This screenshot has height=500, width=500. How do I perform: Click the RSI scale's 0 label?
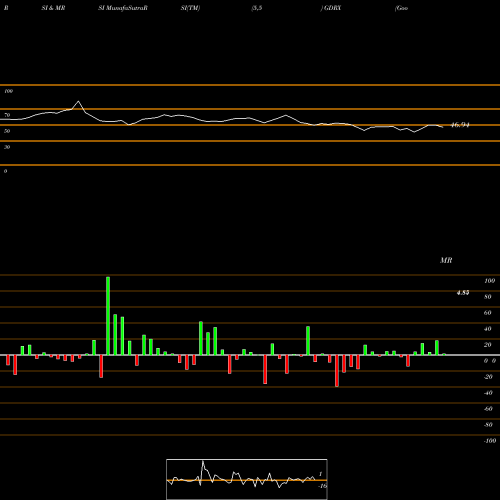tap(5, 171)
